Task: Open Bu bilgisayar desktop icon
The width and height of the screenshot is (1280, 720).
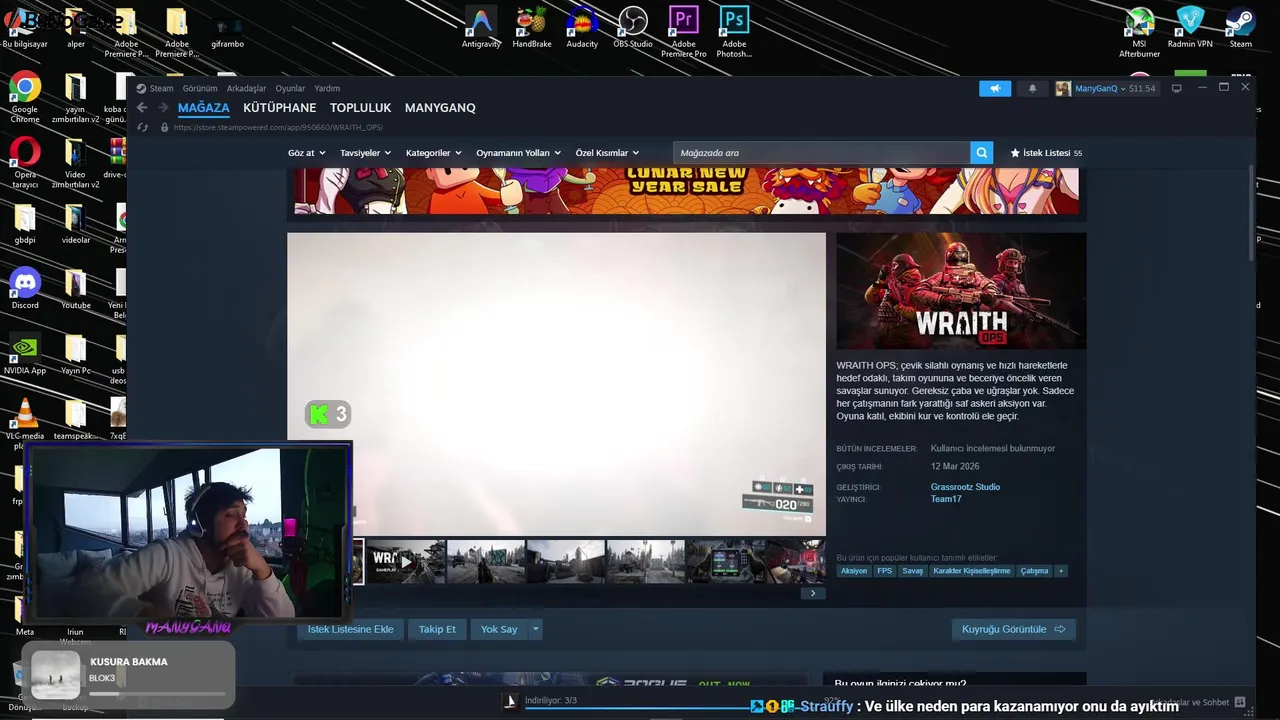Action: coord(25,28)
